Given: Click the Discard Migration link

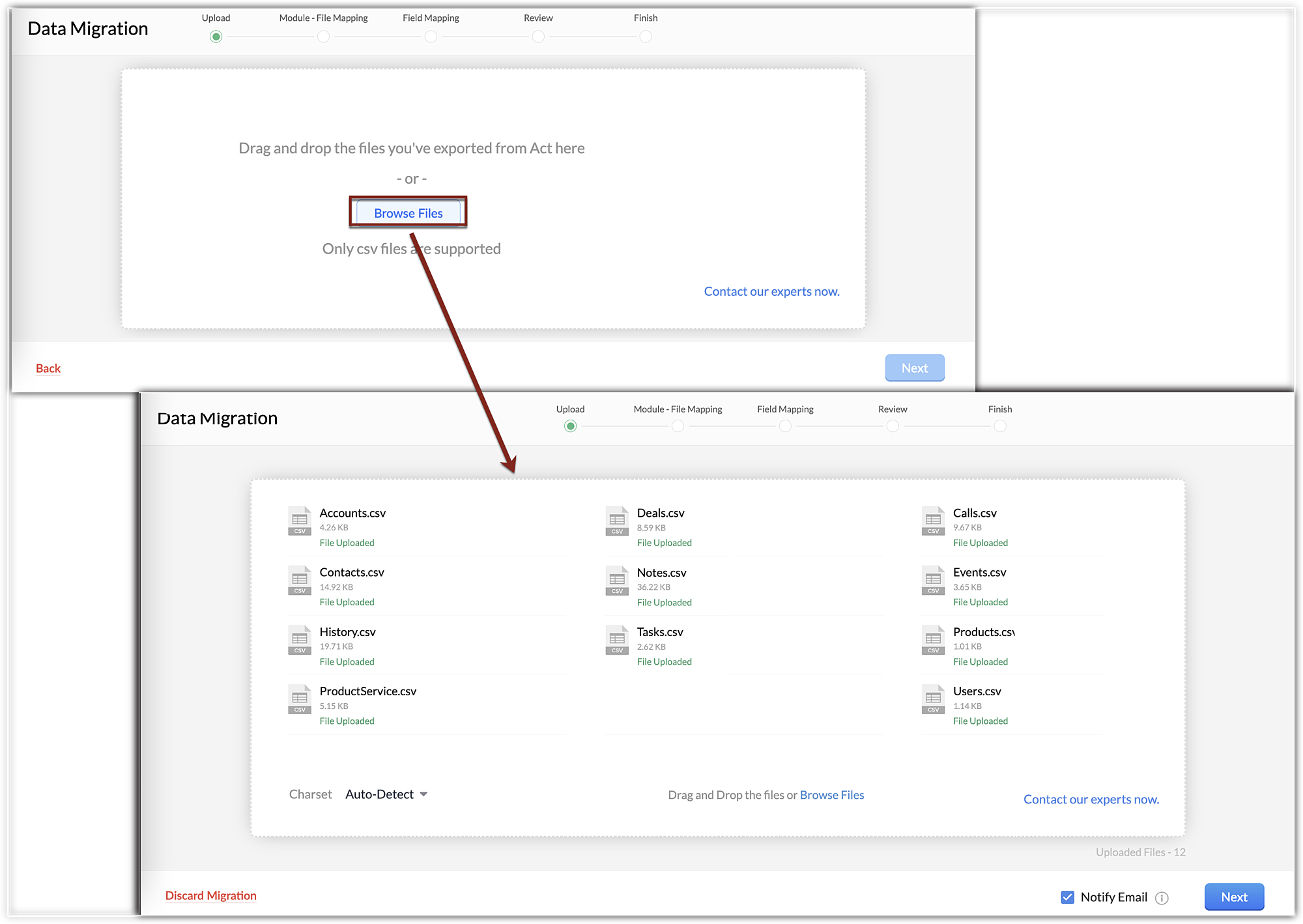Looking at the screenshot, I should point(210,895).
